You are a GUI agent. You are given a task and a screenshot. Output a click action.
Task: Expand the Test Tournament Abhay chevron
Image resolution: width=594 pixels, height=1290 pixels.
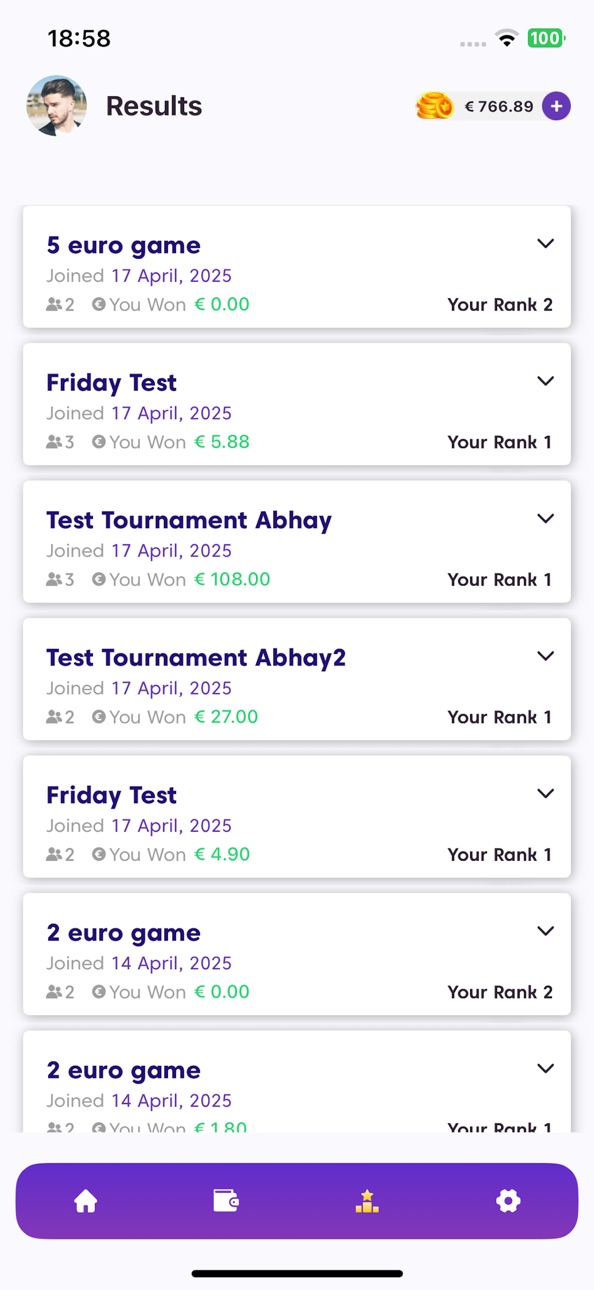coord(545,518)
